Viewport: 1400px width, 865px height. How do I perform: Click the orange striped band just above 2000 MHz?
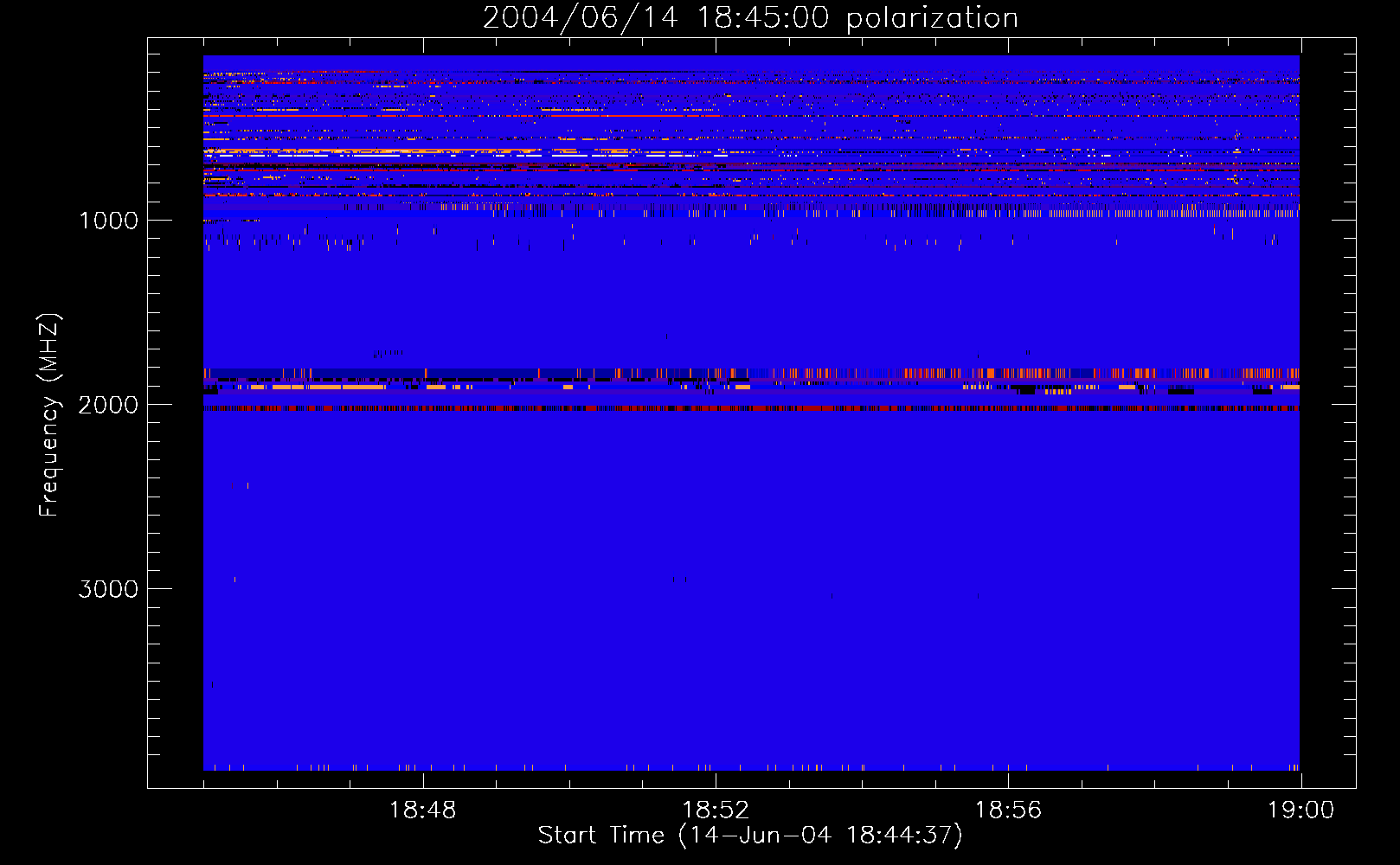pyautogui.click(x=751, y=374)
